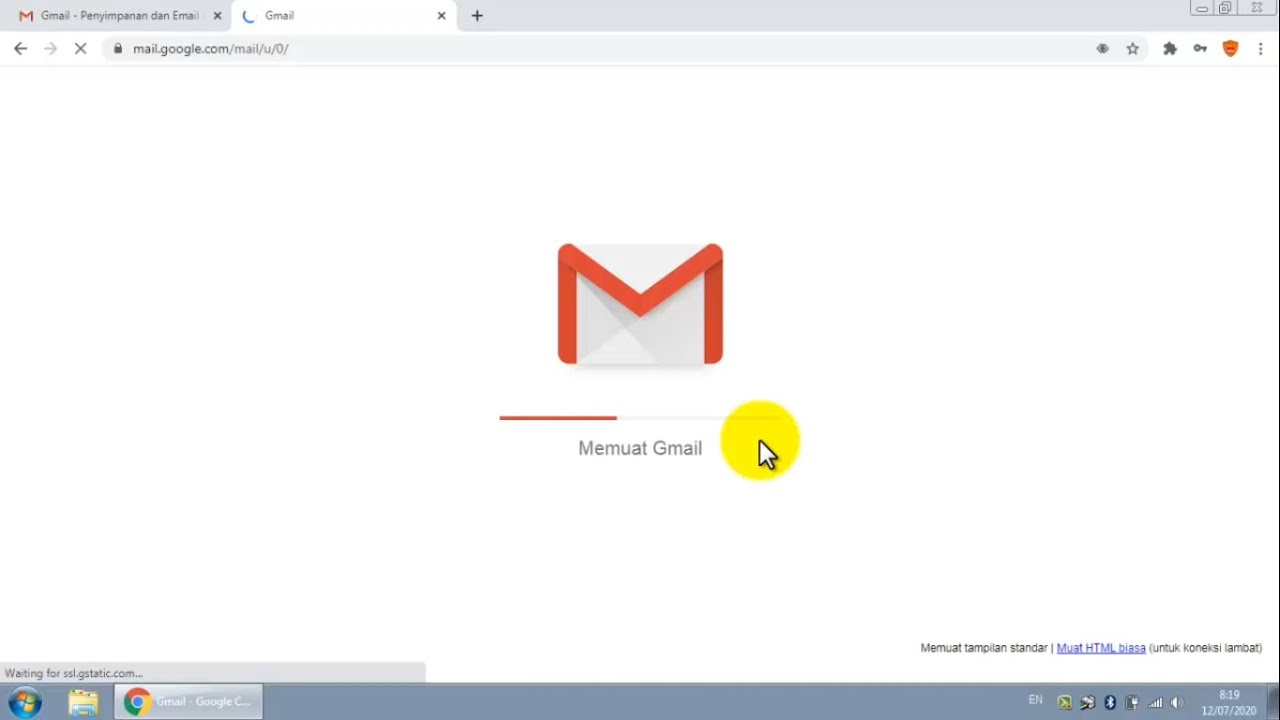Open the Windows Start button

coord(25,702)
